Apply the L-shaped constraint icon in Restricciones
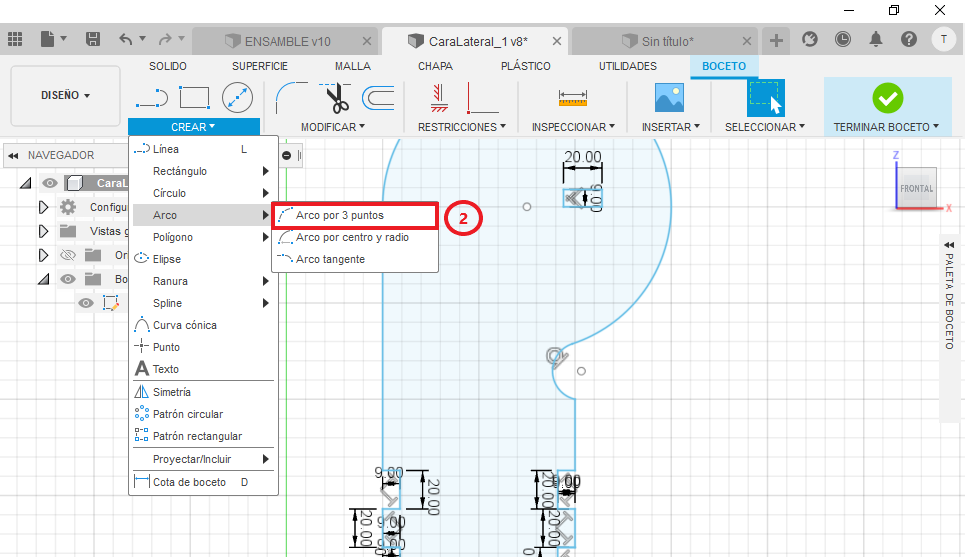Image resolution: width=965 pixels, height=557 pixels. click(482, 98)
